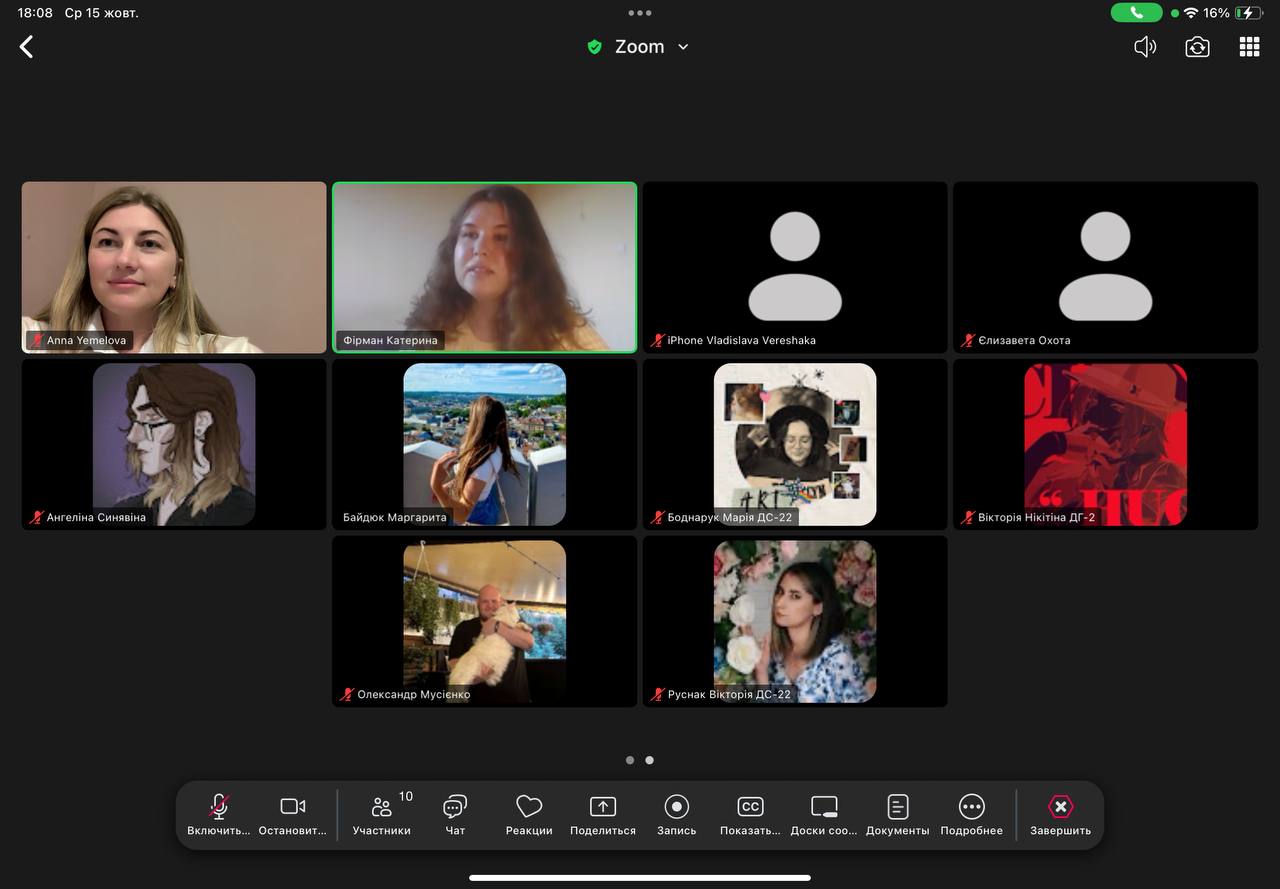This screenshot has width=1280, height=889.
Task: Open Reactions (Реакции) heart icon
Action: pyautogui.click(x=529, y=814)
